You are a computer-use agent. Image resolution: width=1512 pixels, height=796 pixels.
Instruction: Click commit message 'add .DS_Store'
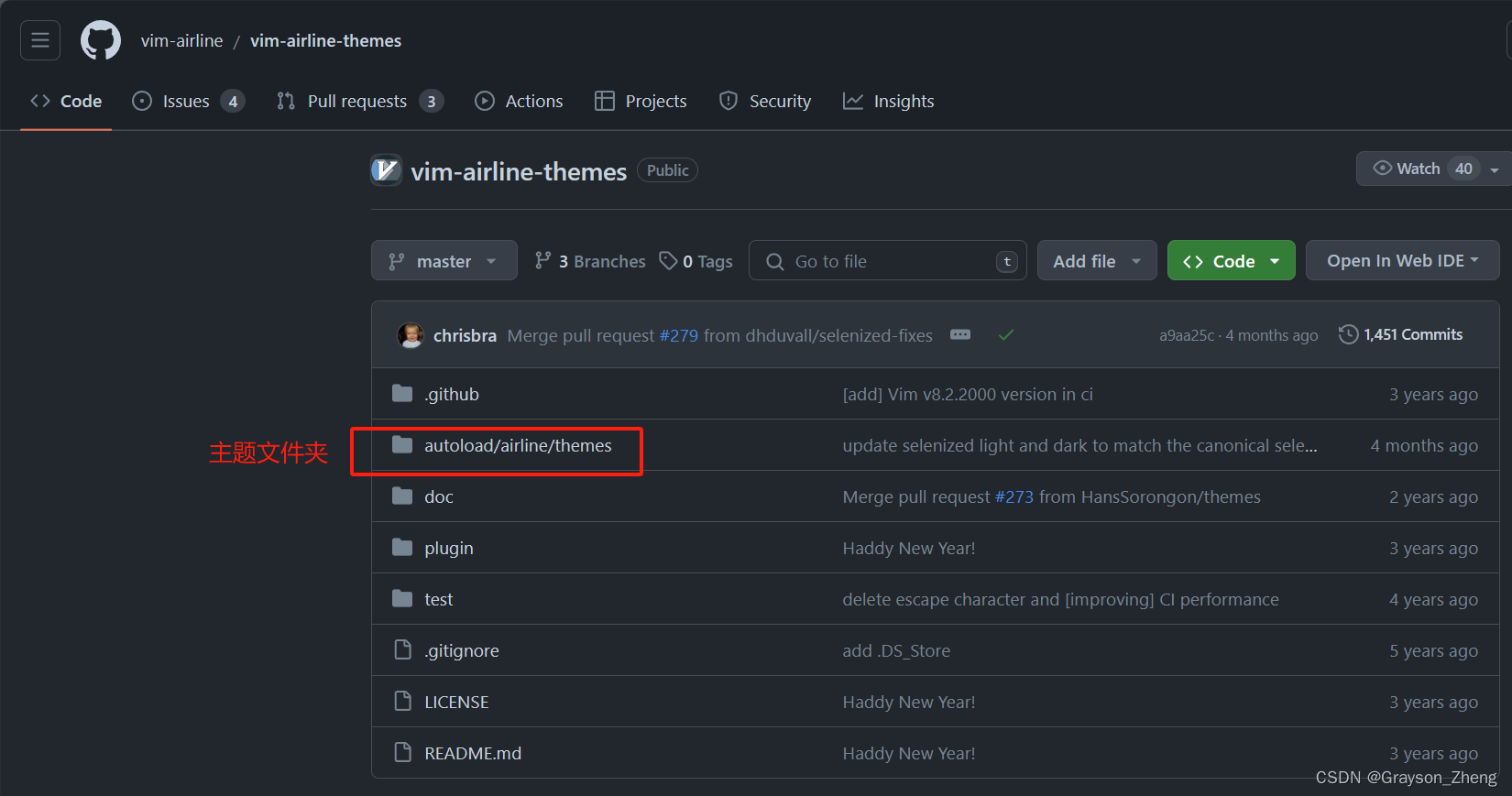point(896,650)
